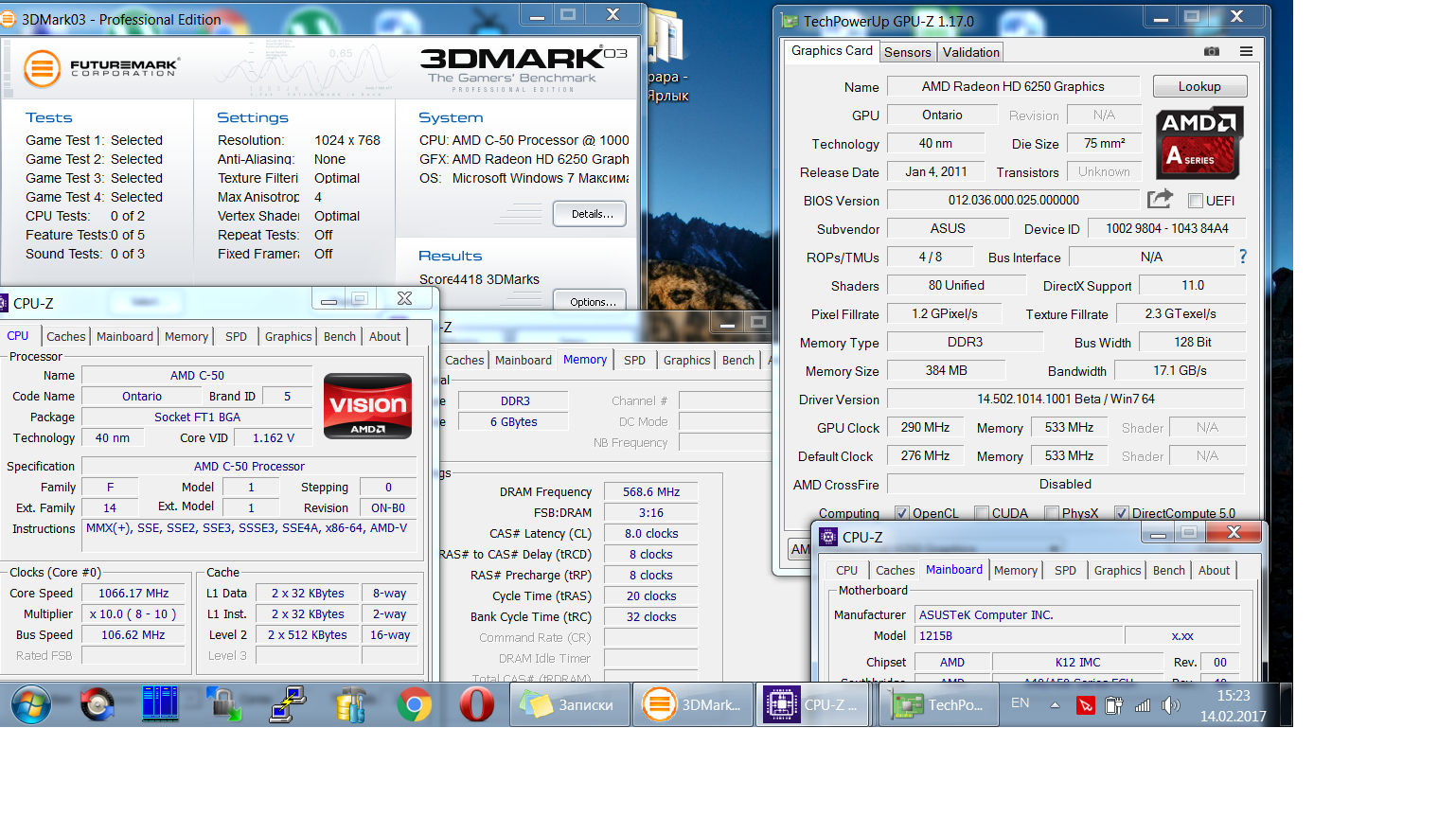This screenshot has width=1456, height=835.
Task: Open the database tools taskbar icon
Action: (x=351, y=704)
